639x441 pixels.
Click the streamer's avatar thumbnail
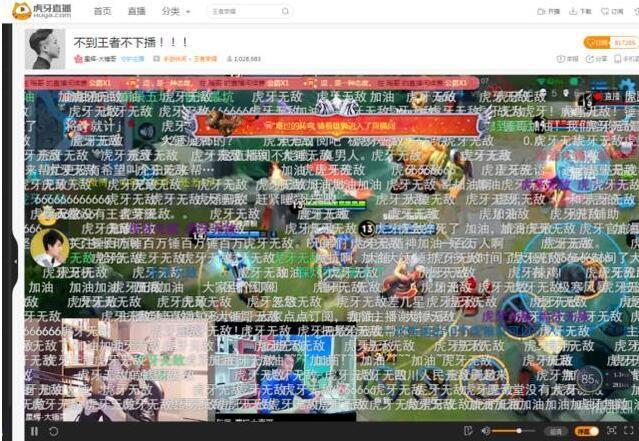click(46, 48)
